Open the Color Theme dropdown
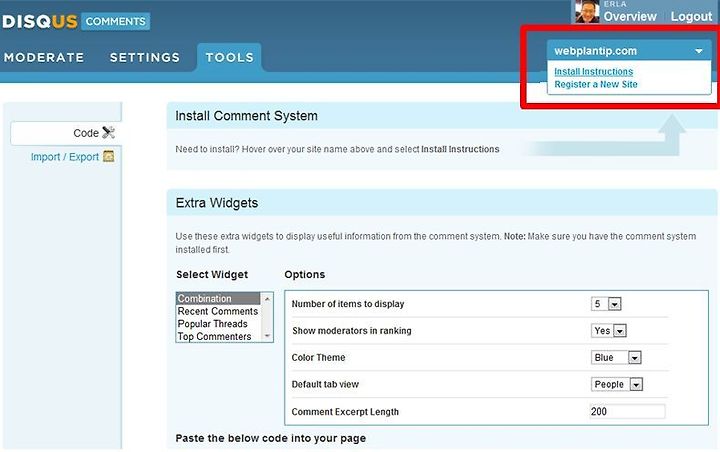Screen dimensions: 720x452 (616, 357)
